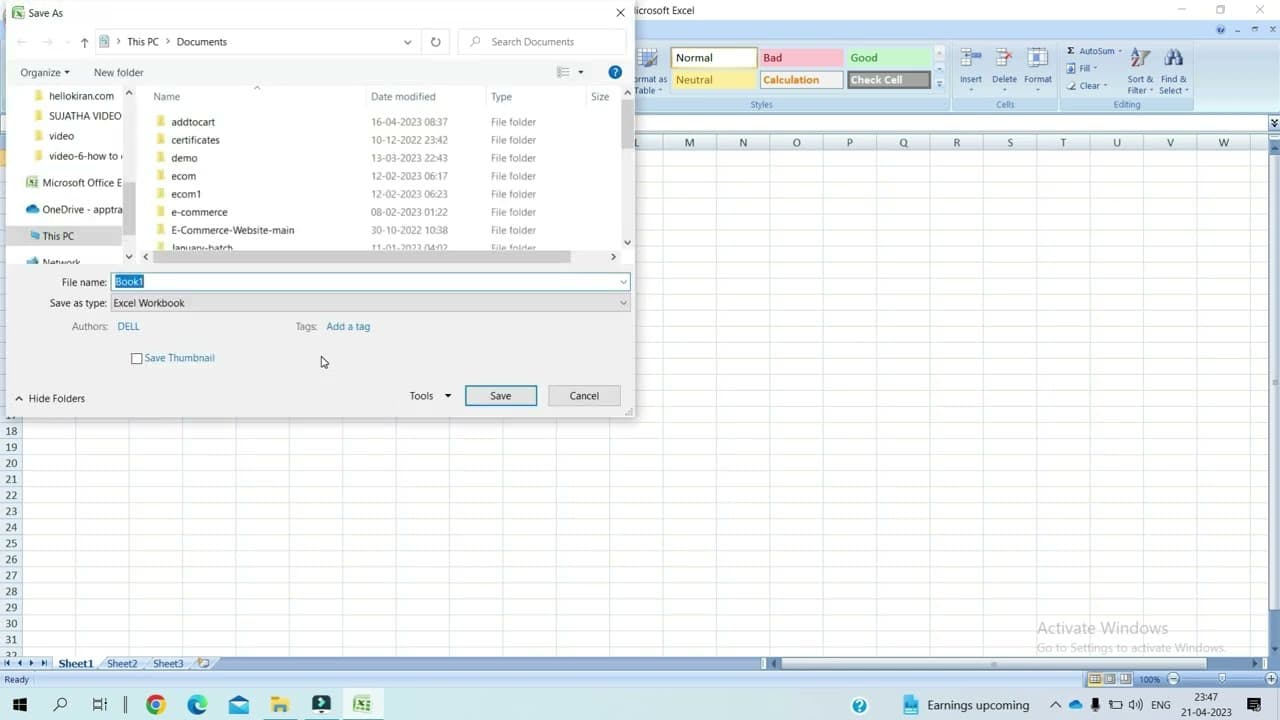Screen dimensions: 1280x720
Task: Open Windows Start menu
Action: click(19, 705)
